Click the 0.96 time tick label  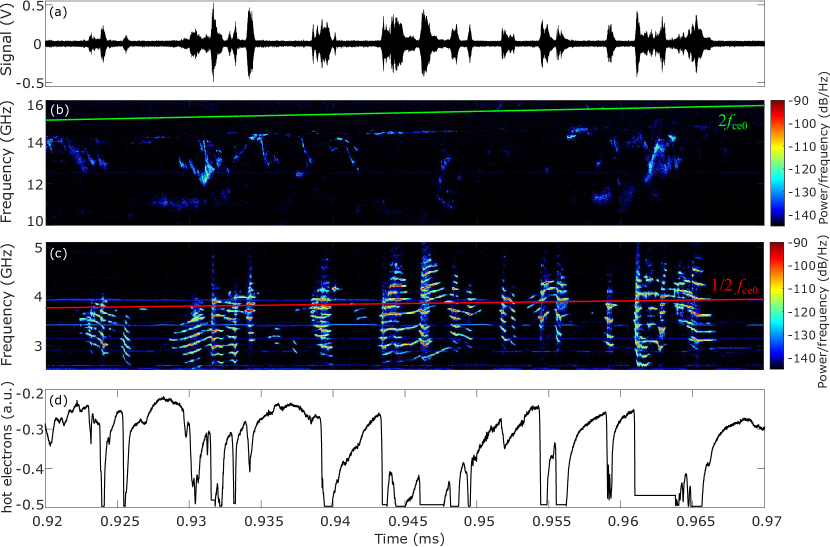point(621,522)
